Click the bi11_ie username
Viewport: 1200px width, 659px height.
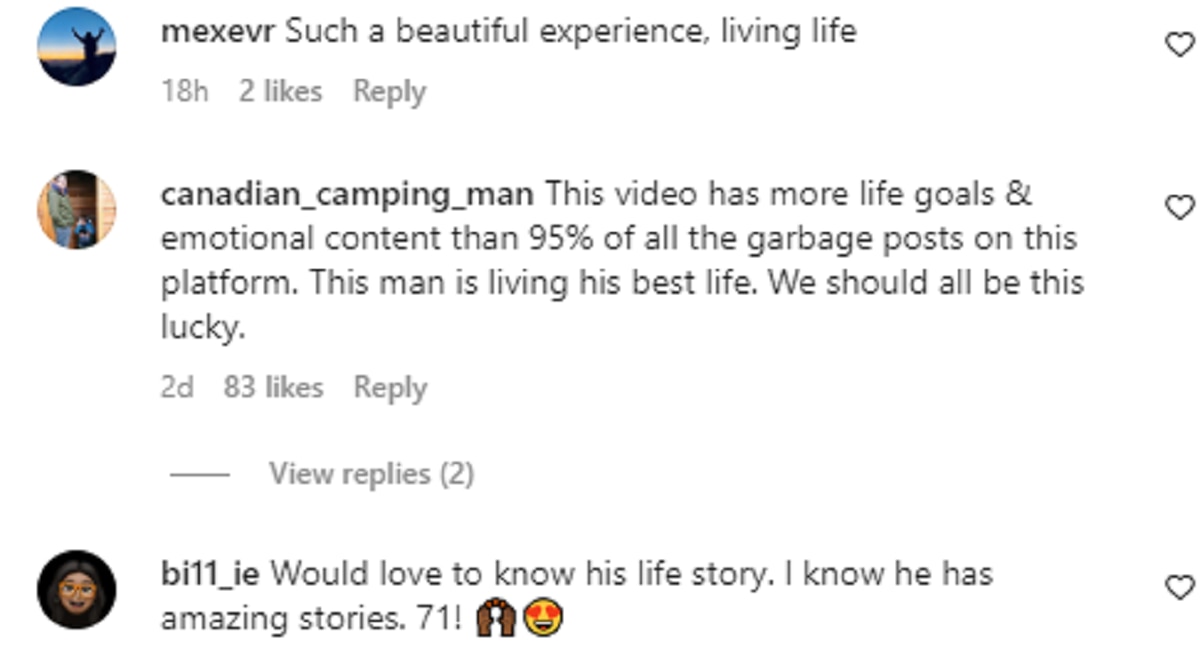(x=210, y=574)
